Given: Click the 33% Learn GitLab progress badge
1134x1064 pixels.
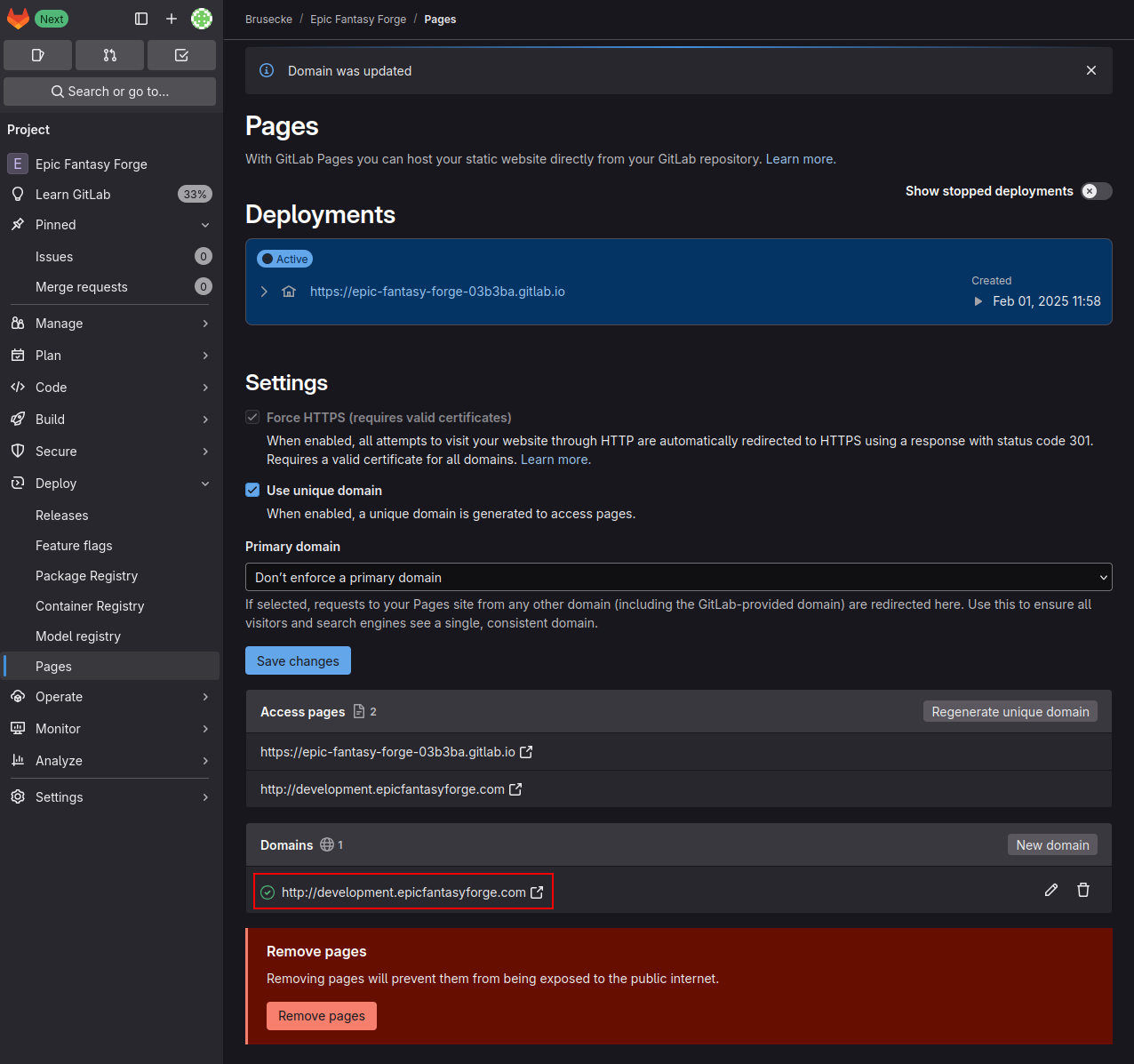Looking at the screenshot, I should pyautogui.click(x=195, y=195).
